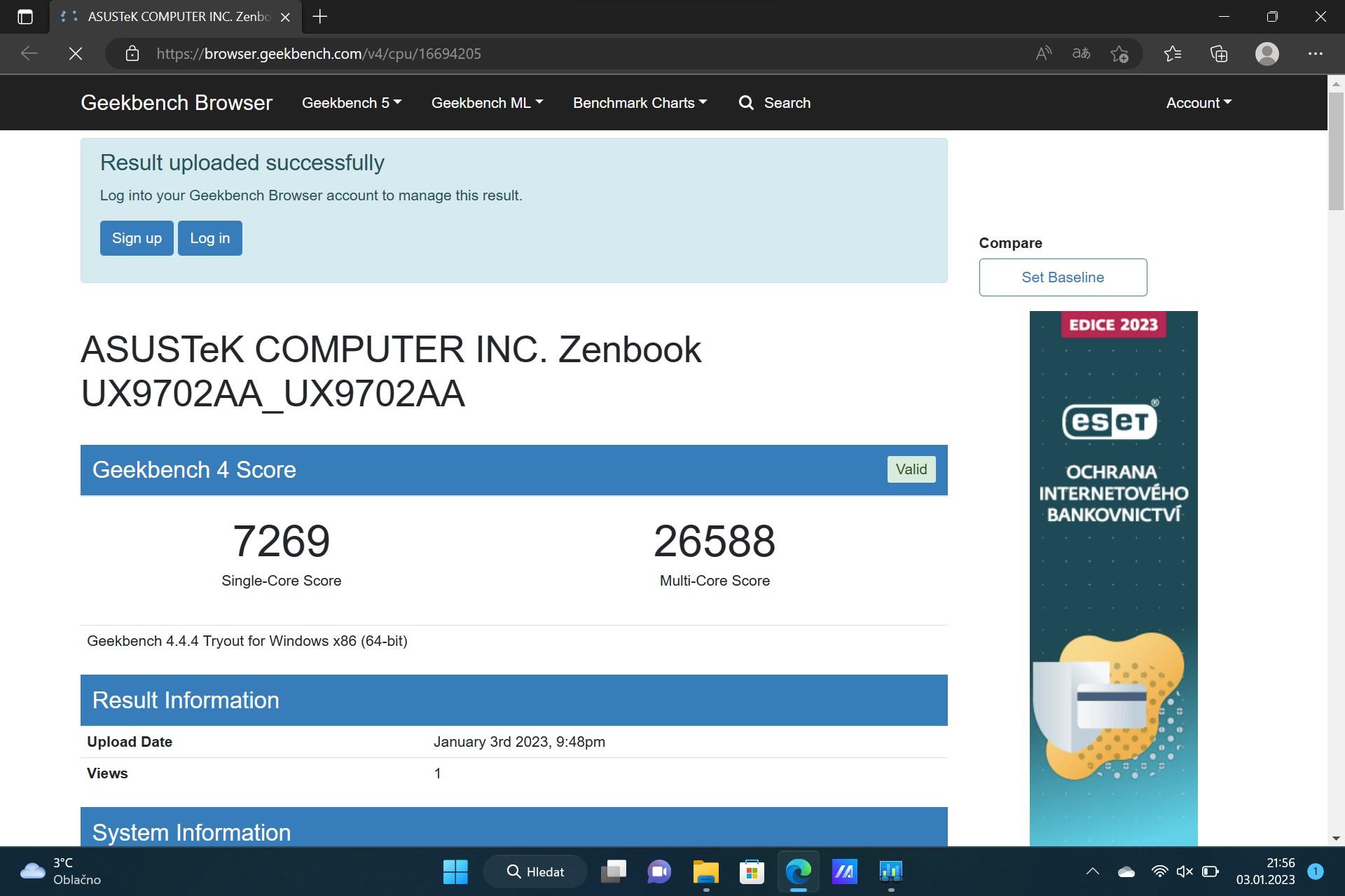Add this page to favorites
The height and width of the screenshot is (896, 1345).
pos(1119,54)
